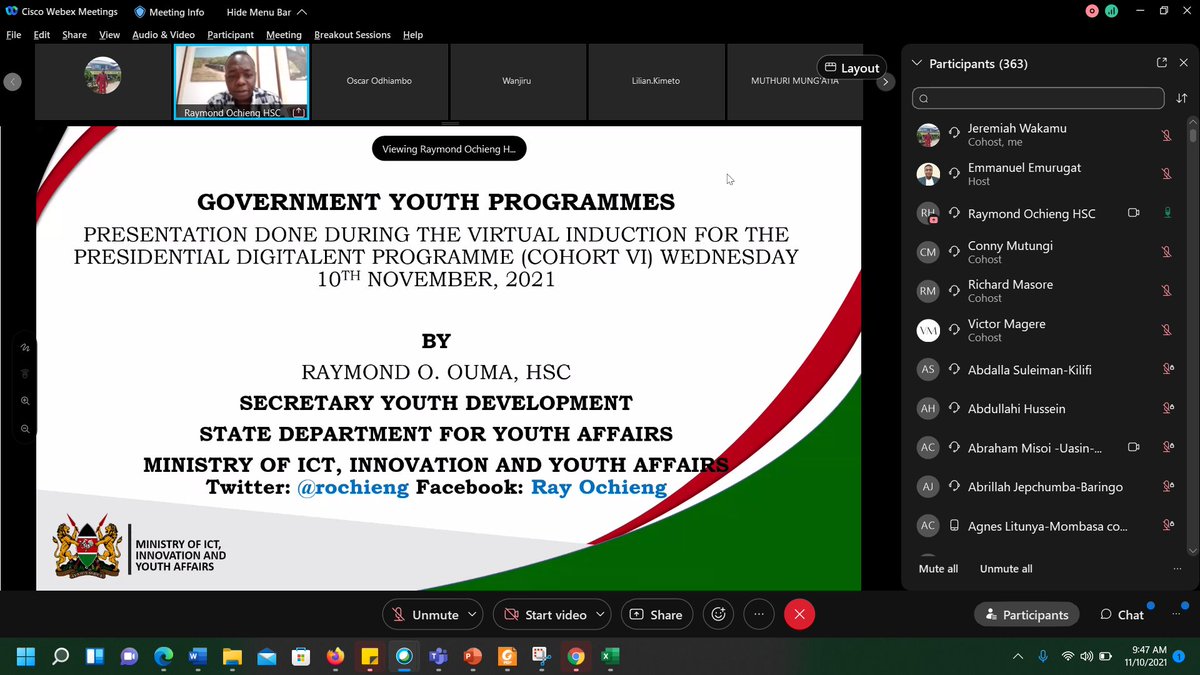Open reactions emoji button in meeting controls
The width and height of the screenshot is (1200, 675).
pos(716,614)
